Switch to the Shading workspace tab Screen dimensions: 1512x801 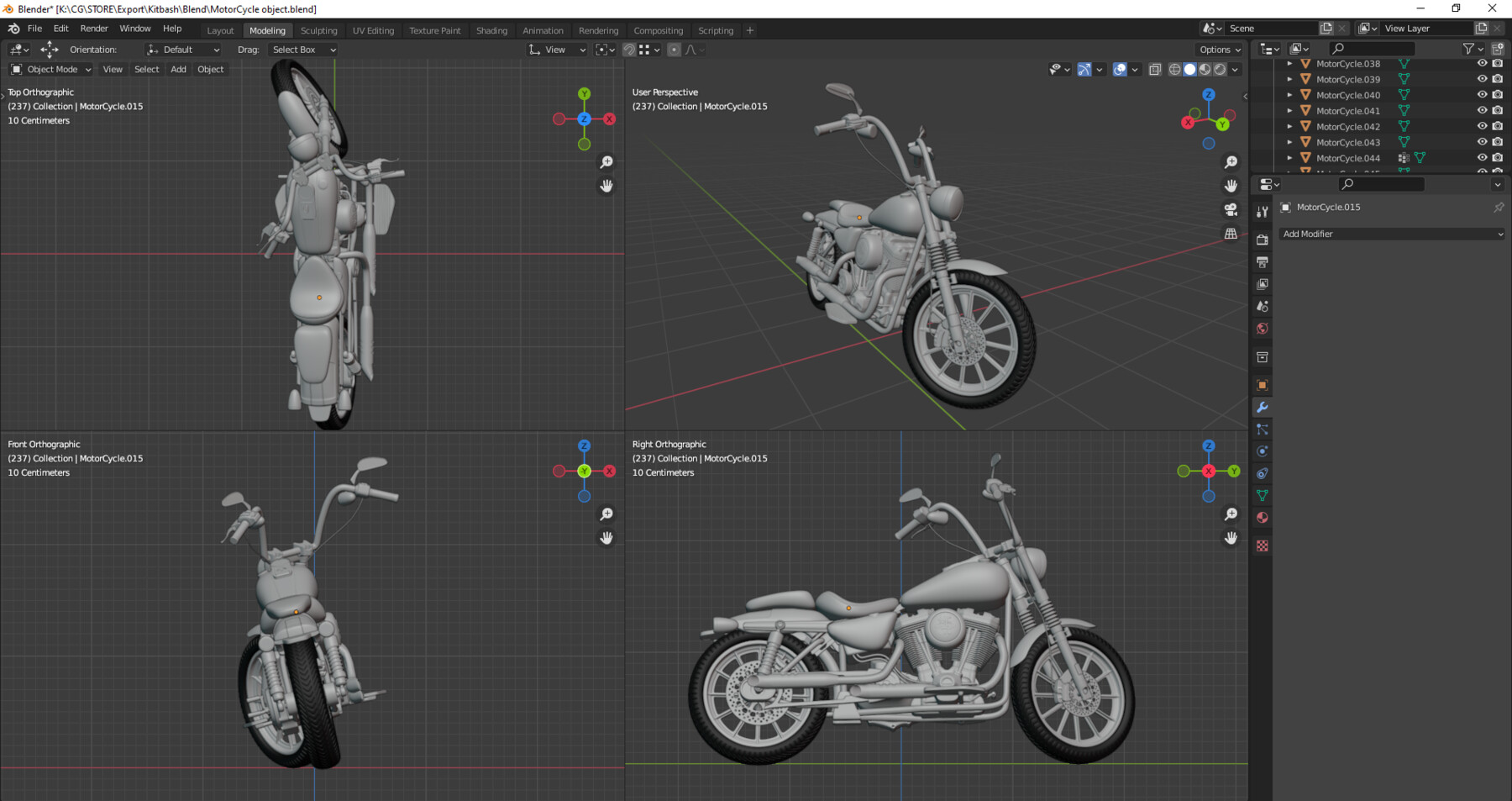[492, 30]
